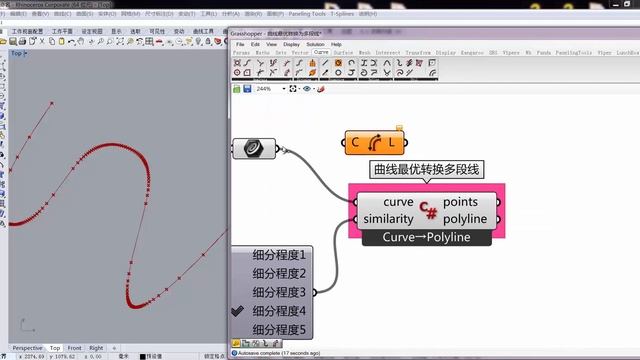Open the Grasshopper View menu

pos(271,44)
